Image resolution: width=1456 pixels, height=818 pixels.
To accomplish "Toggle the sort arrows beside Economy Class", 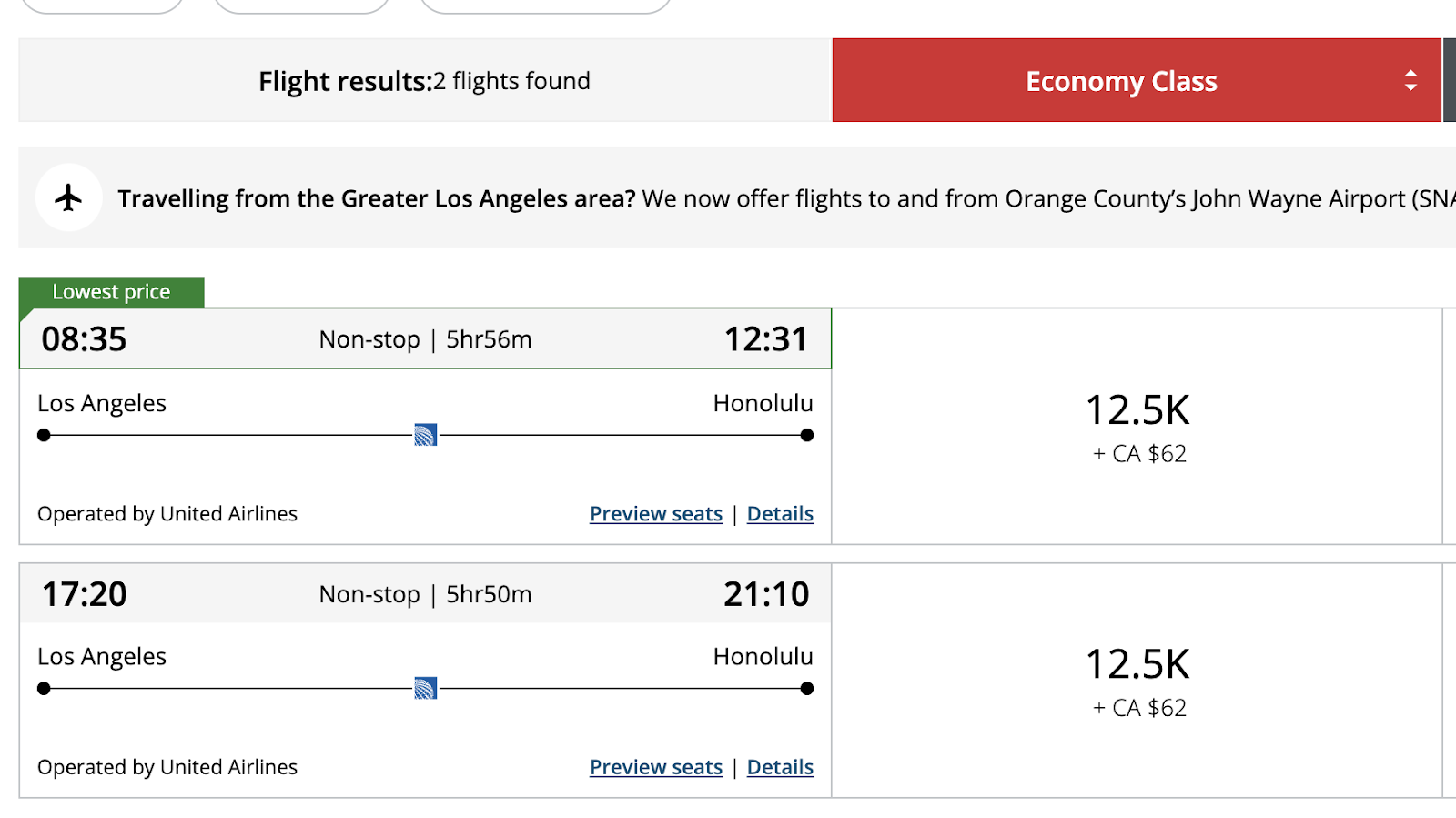I will [x=1410, y=81].
